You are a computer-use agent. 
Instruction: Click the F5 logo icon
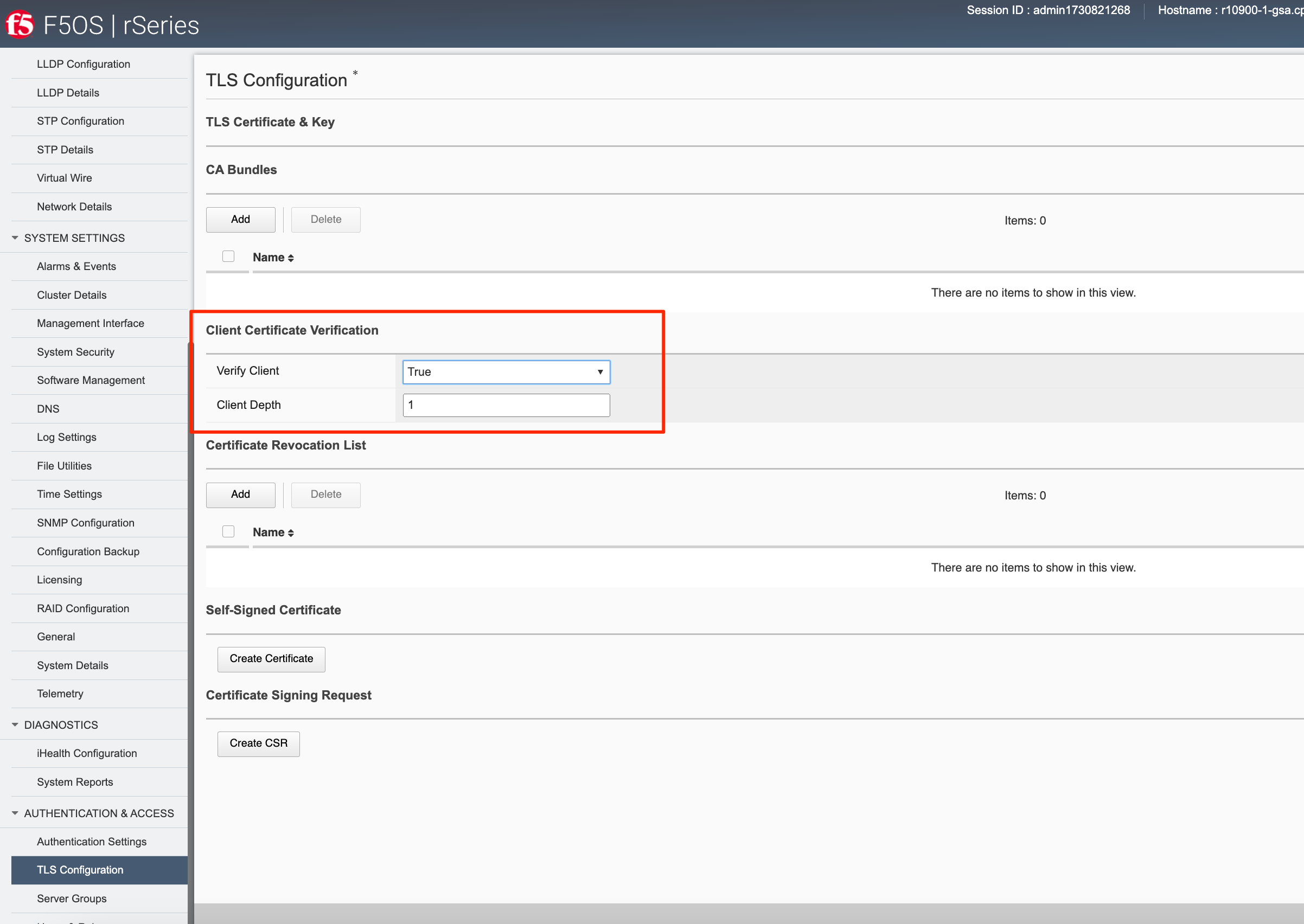[x=20, y=25]
